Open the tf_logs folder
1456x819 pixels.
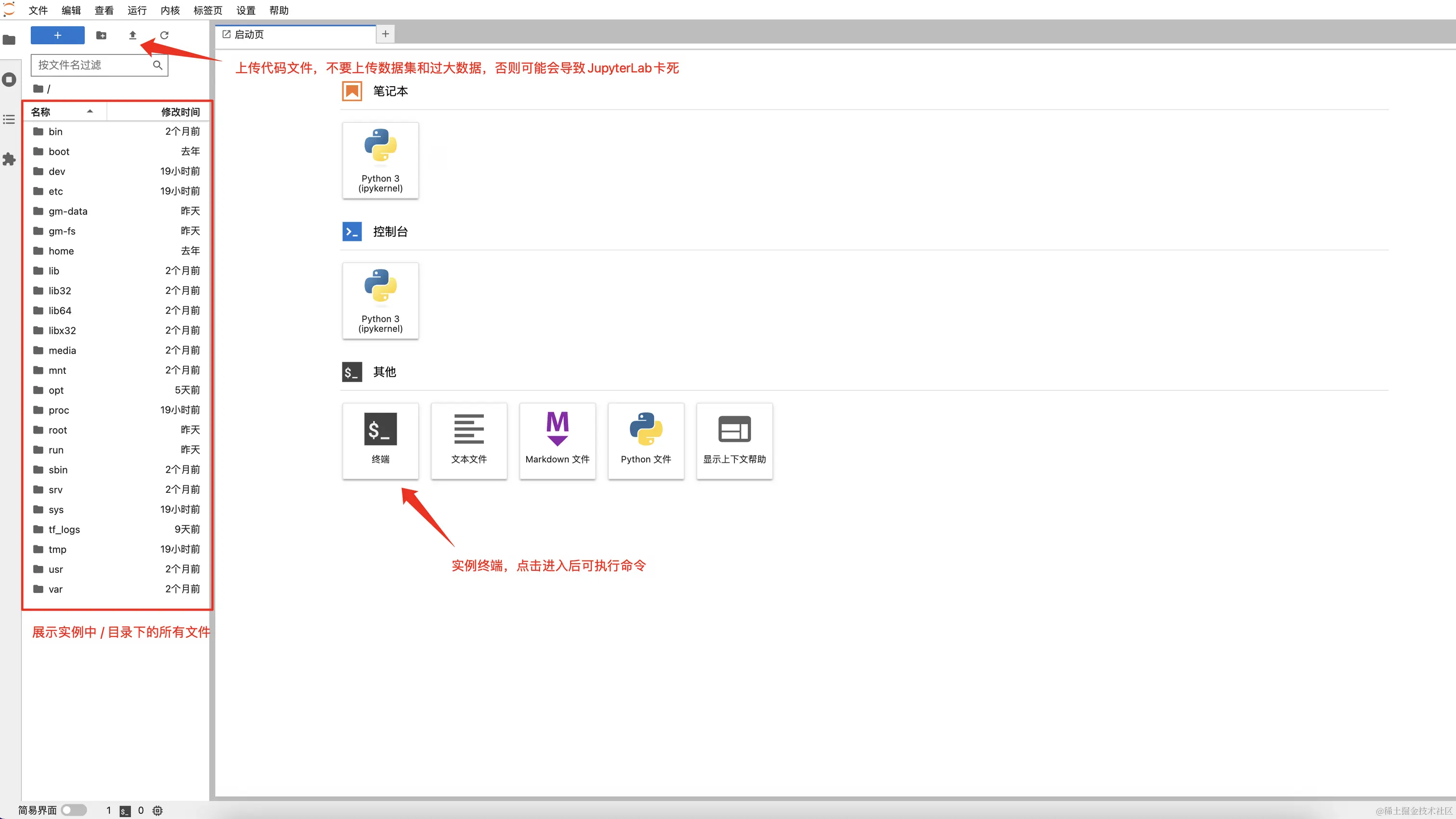coord(64,529)
